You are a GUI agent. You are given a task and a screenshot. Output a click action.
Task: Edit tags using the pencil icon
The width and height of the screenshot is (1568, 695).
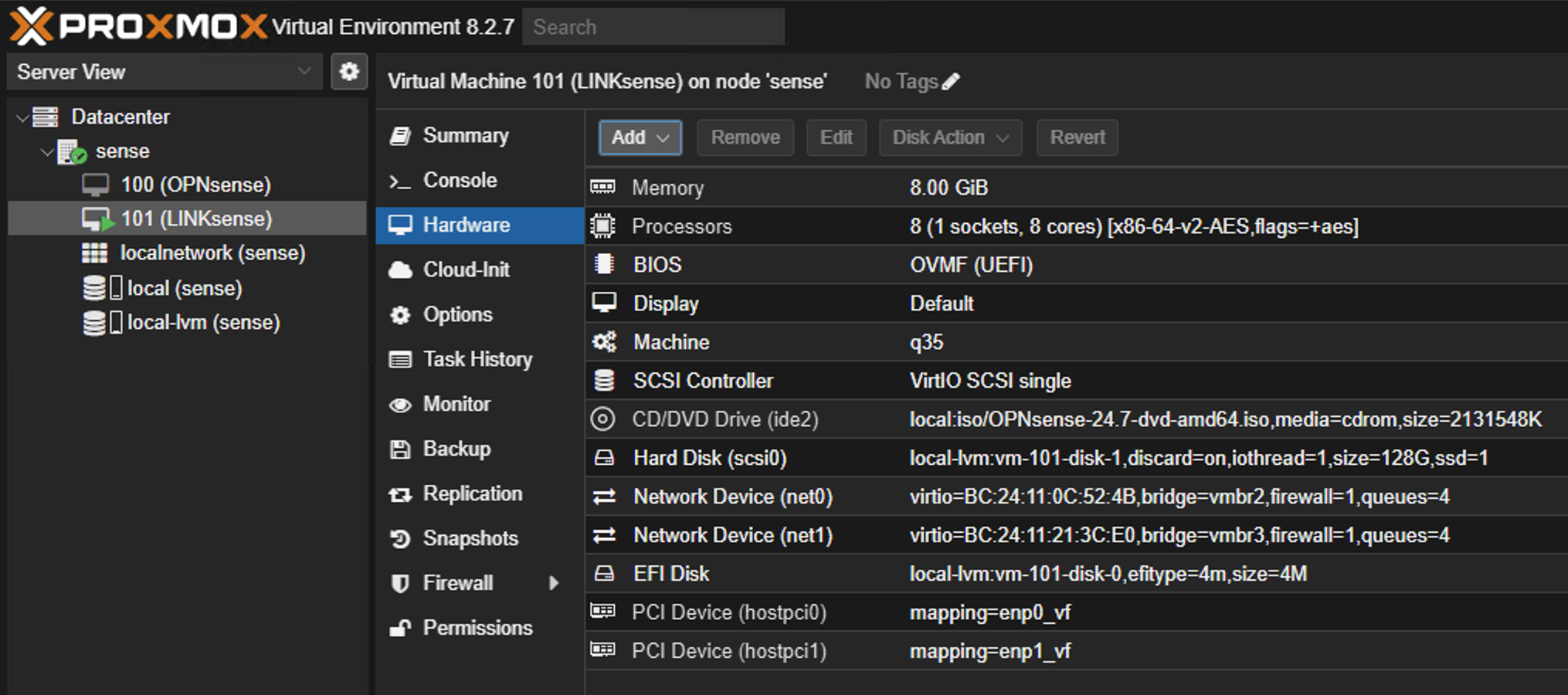(951, 81)
